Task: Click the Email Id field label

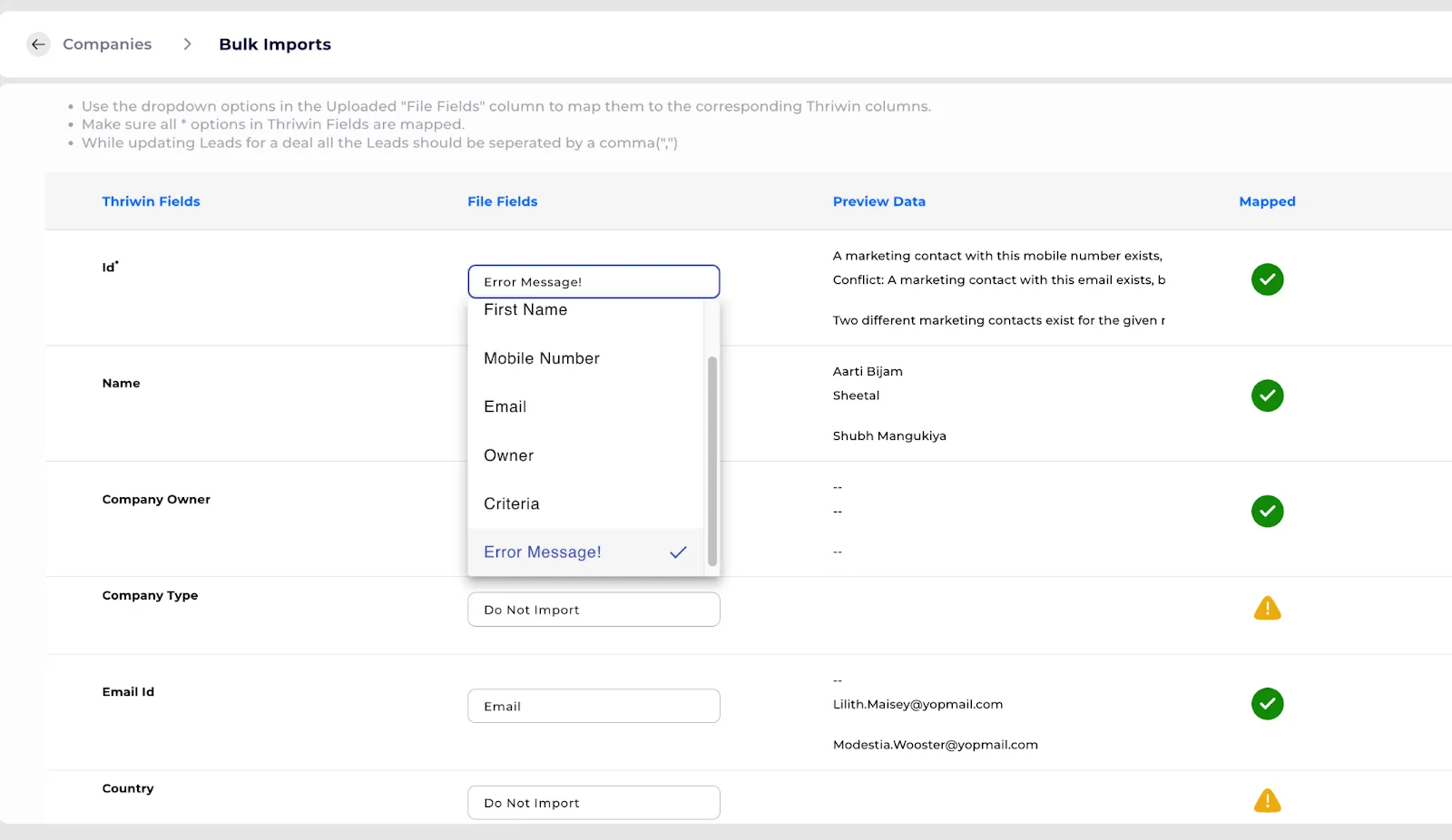Action: coord(128,691)
